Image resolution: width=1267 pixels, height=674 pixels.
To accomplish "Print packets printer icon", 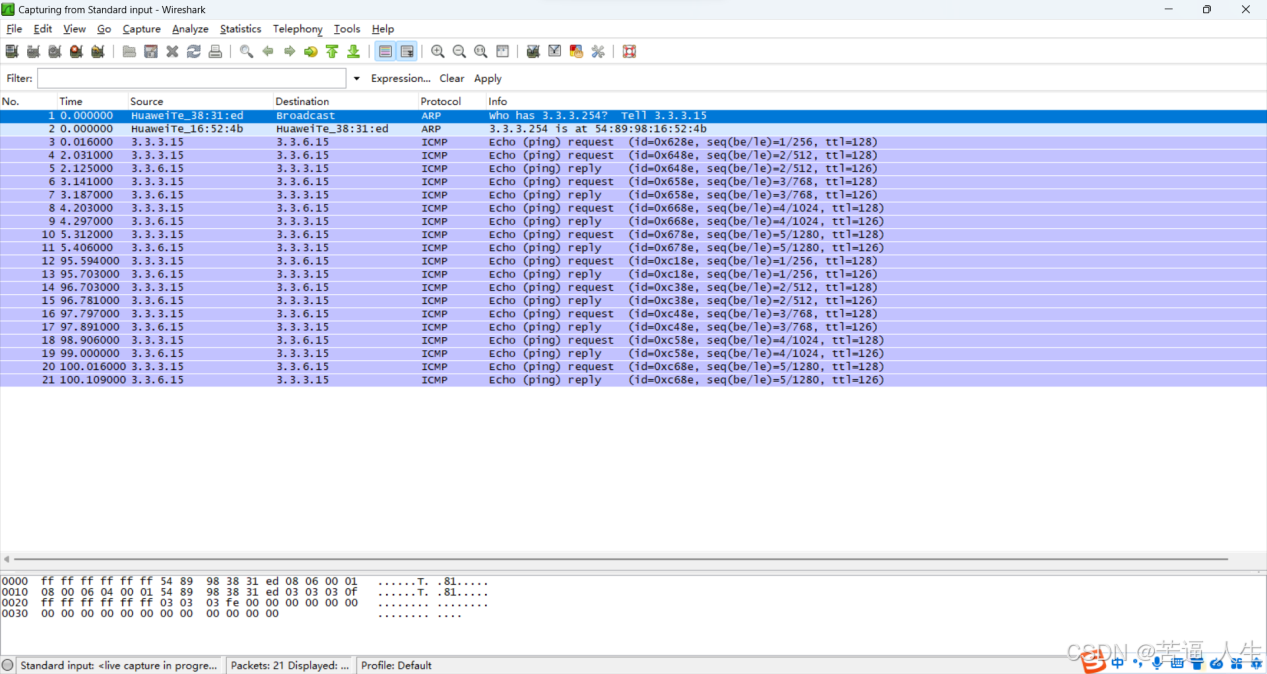I will (x=215, y=51).
